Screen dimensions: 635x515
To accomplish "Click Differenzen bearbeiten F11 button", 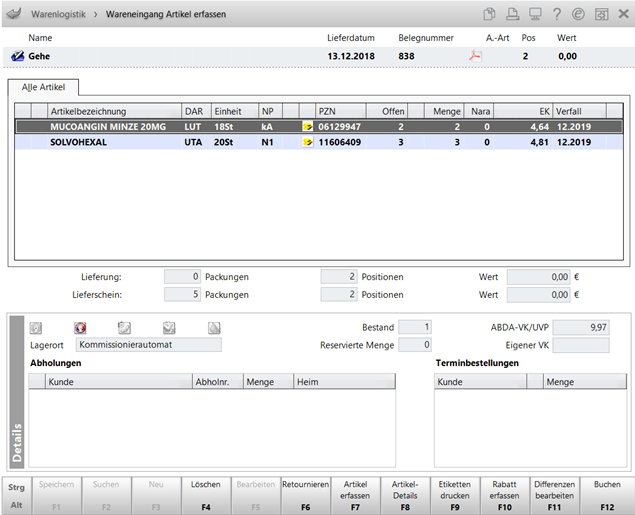I will click(x=554, y=495).
